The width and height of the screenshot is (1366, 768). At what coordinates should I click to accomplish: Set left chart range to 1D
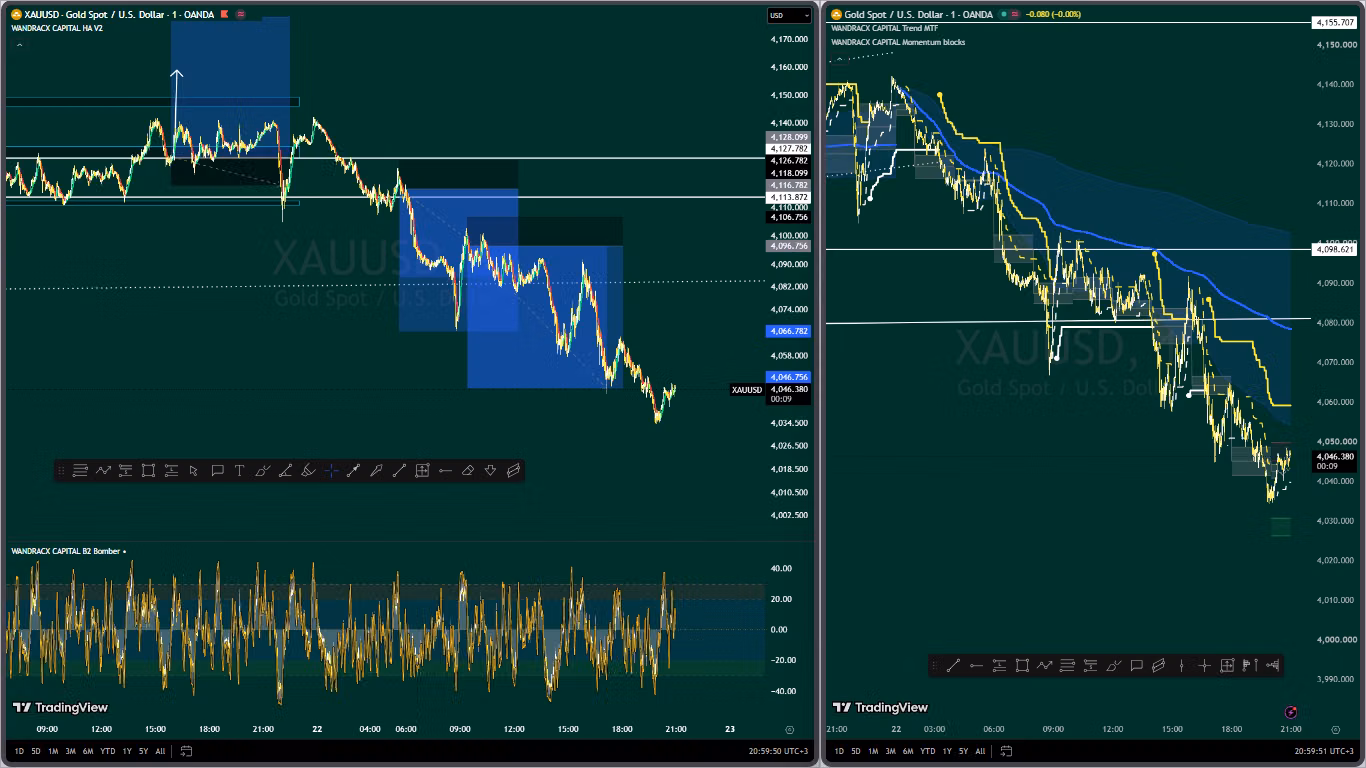pyautogui.click(x=19, y=751)
